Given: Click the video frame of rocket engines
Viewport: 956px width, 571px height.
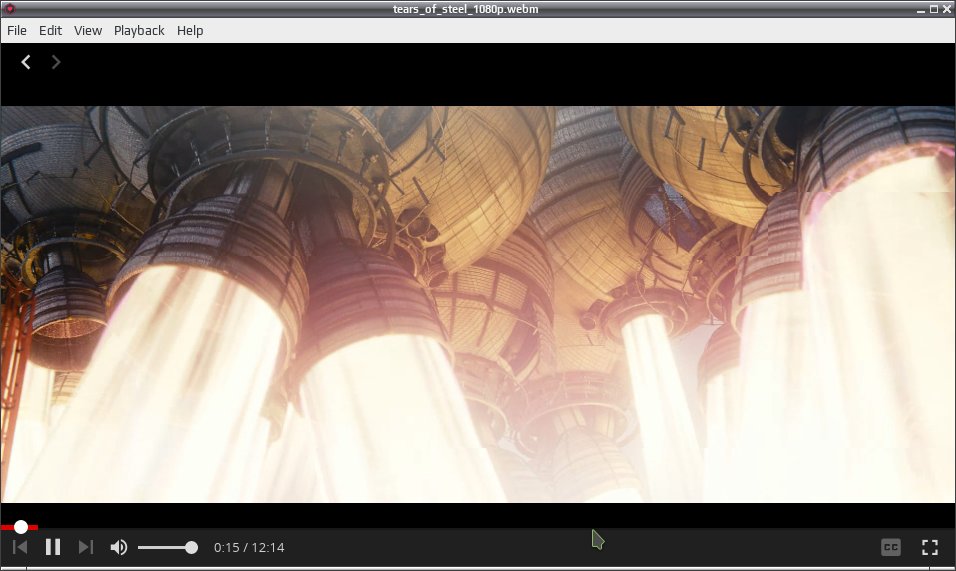Looking at the screenshot, I should pyautogui.click(x=478, y=305).
